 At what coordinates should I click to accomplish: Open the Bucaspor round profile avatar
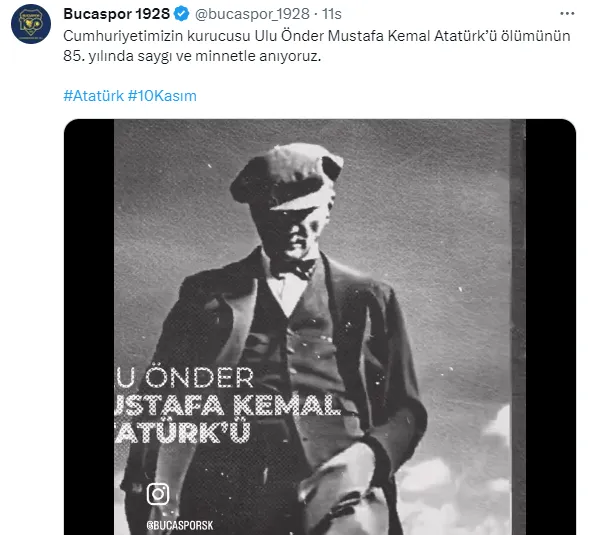(31, 24)
